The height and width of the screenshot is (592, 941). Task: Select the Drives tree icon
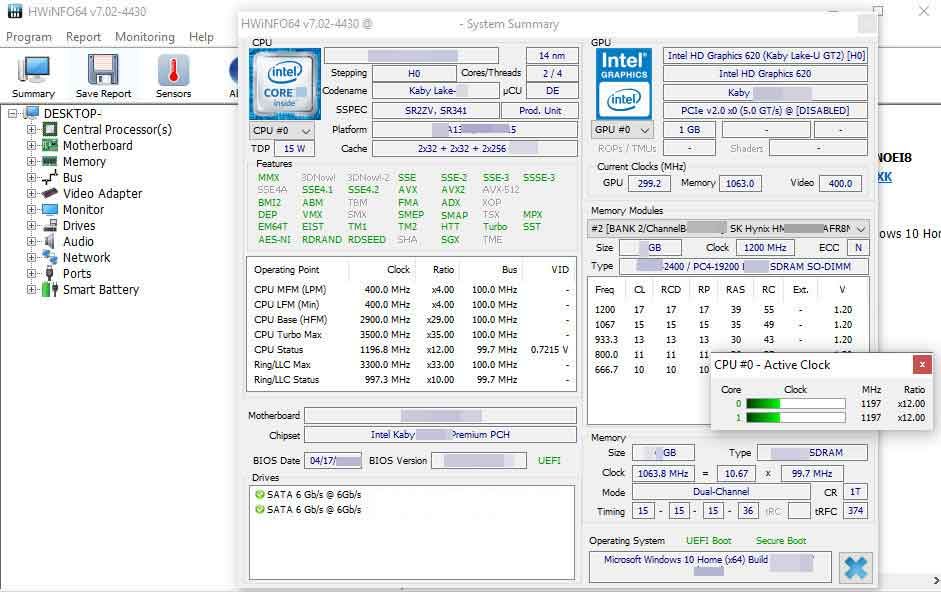[50, 225]
